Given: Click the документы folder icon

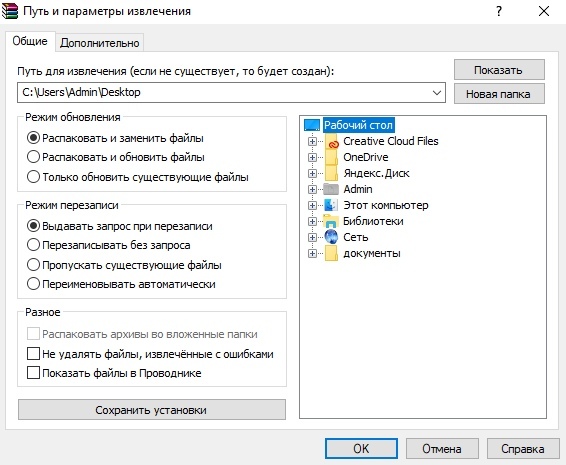Looking at the screenshot, I should 331,253.
